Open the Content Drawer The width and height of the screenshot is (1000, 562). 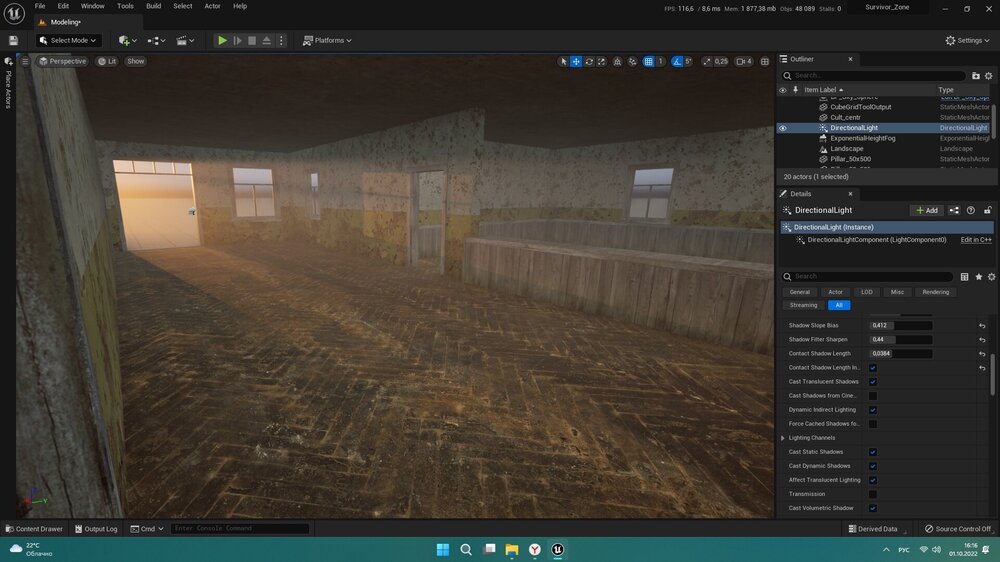pyautogui.click(x=33, y=529)
